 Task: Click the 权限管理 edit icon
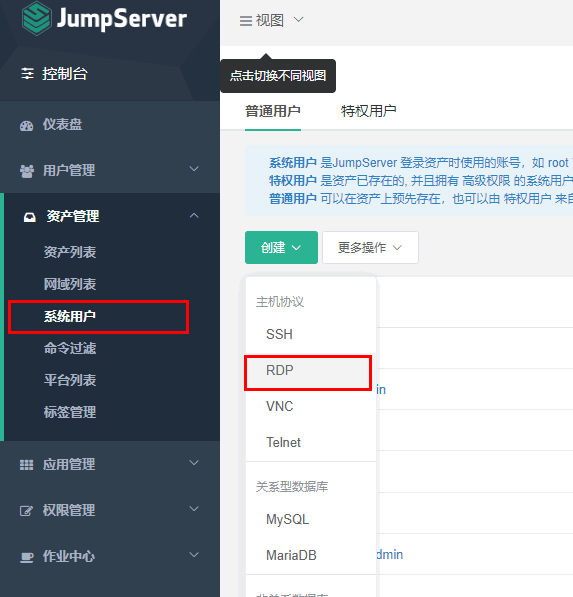(x=26, y=511)
